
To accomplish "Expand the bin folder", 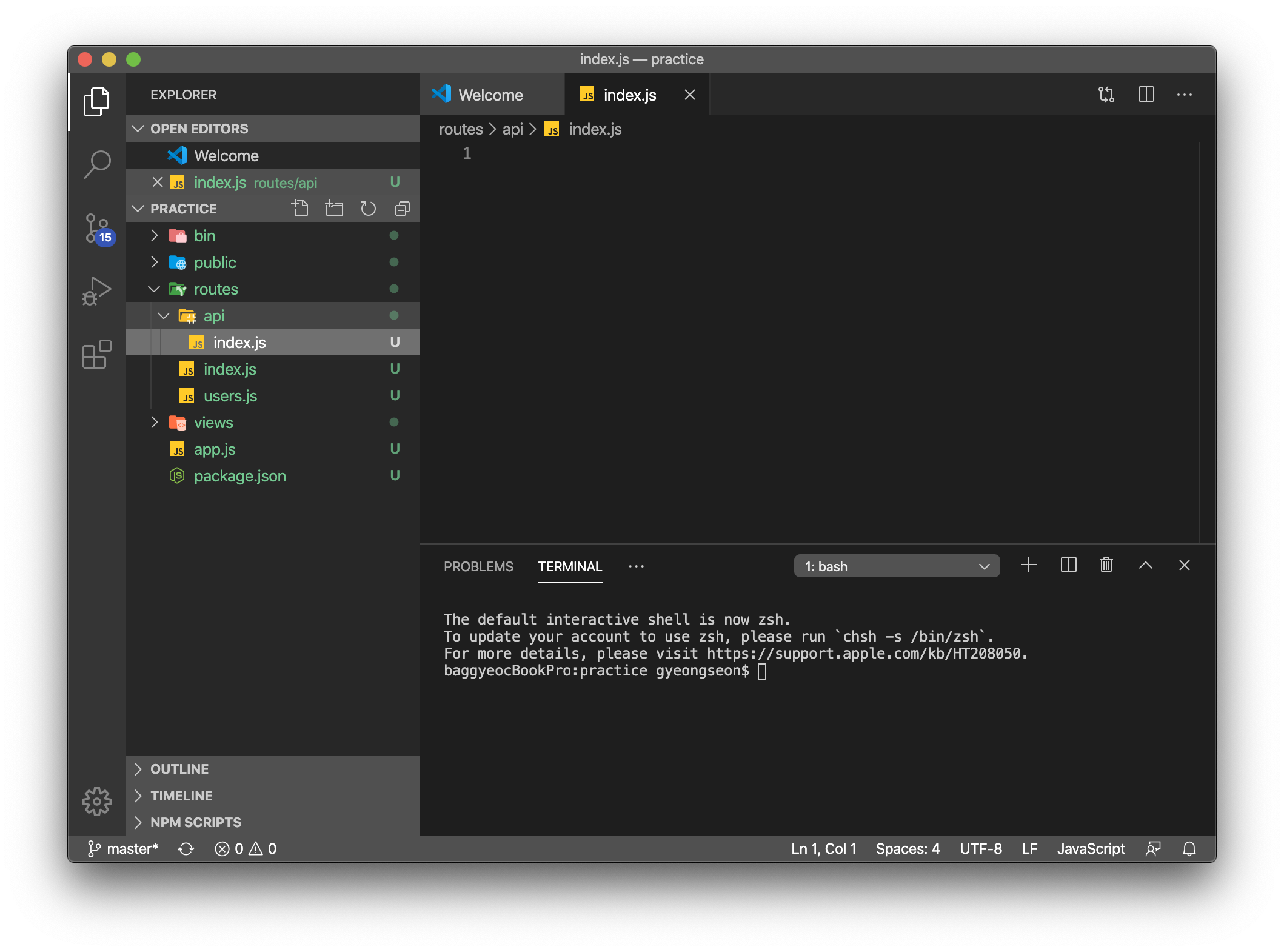I will [x=205, y=236].
